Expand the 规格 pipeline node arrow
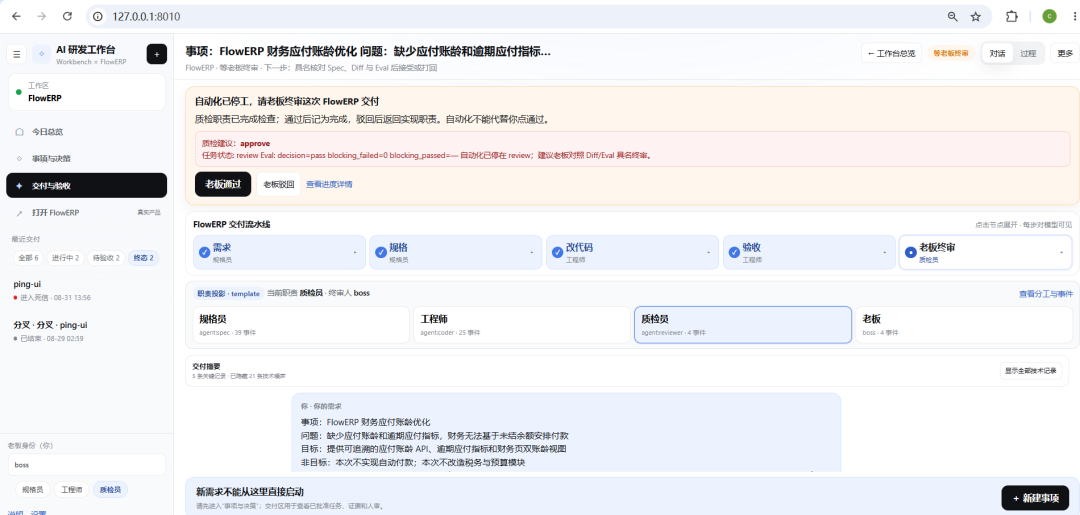1080x515 pixels. [x=532, y=253]
